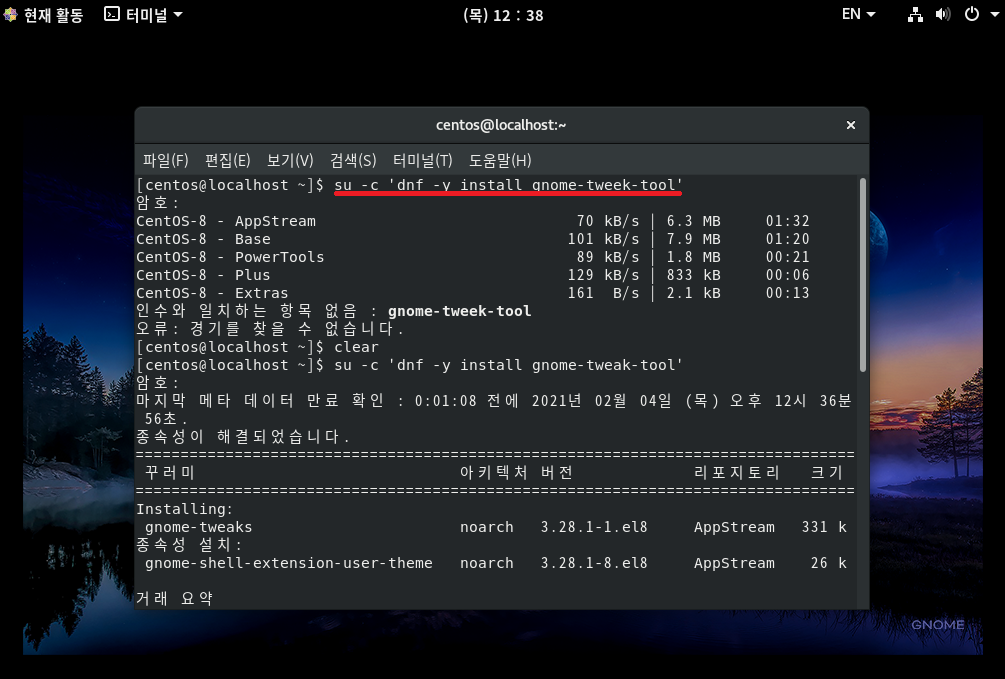Viewport: 1005px width, 679px height.
Task: Click the 'CentOS-8 - PowerTools' line
Action: [x=472, y=257]
